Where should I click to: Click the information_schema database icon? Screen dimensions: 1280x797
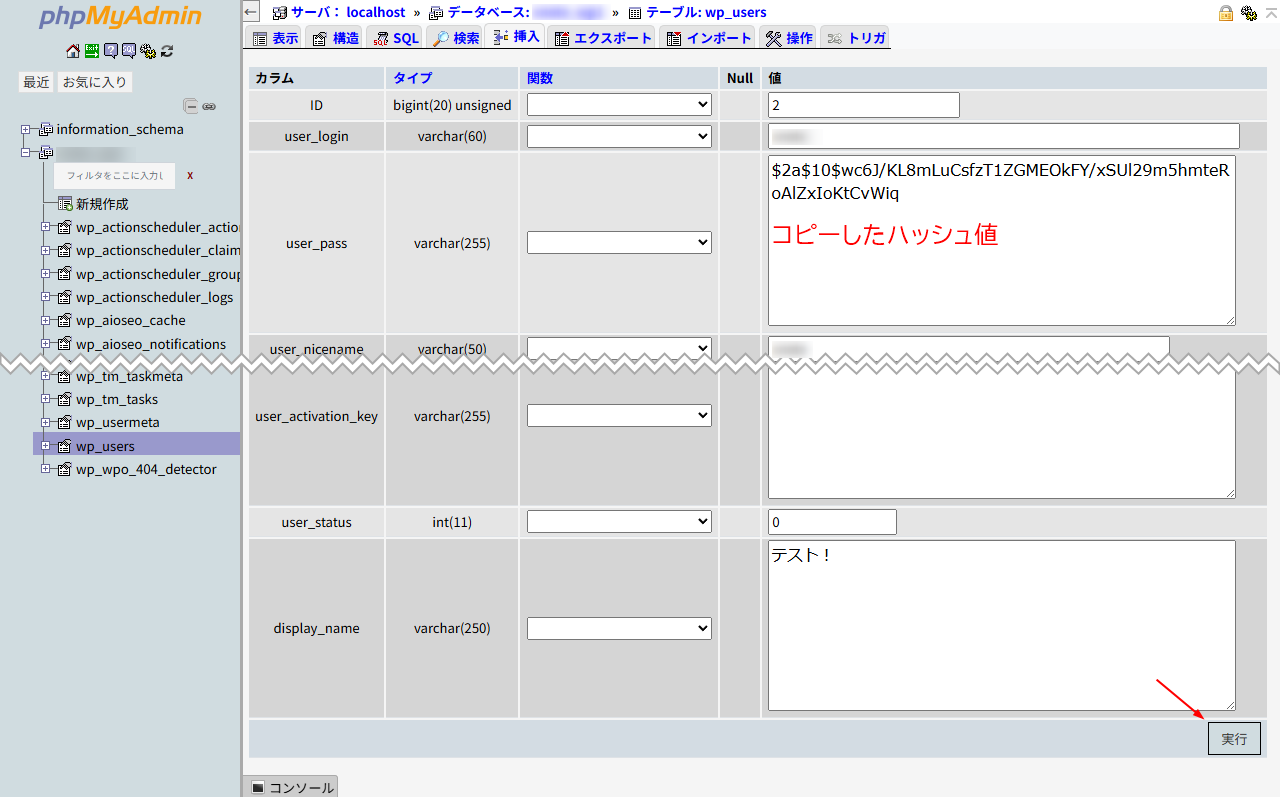pyautogui.click(x=46, y=129)
